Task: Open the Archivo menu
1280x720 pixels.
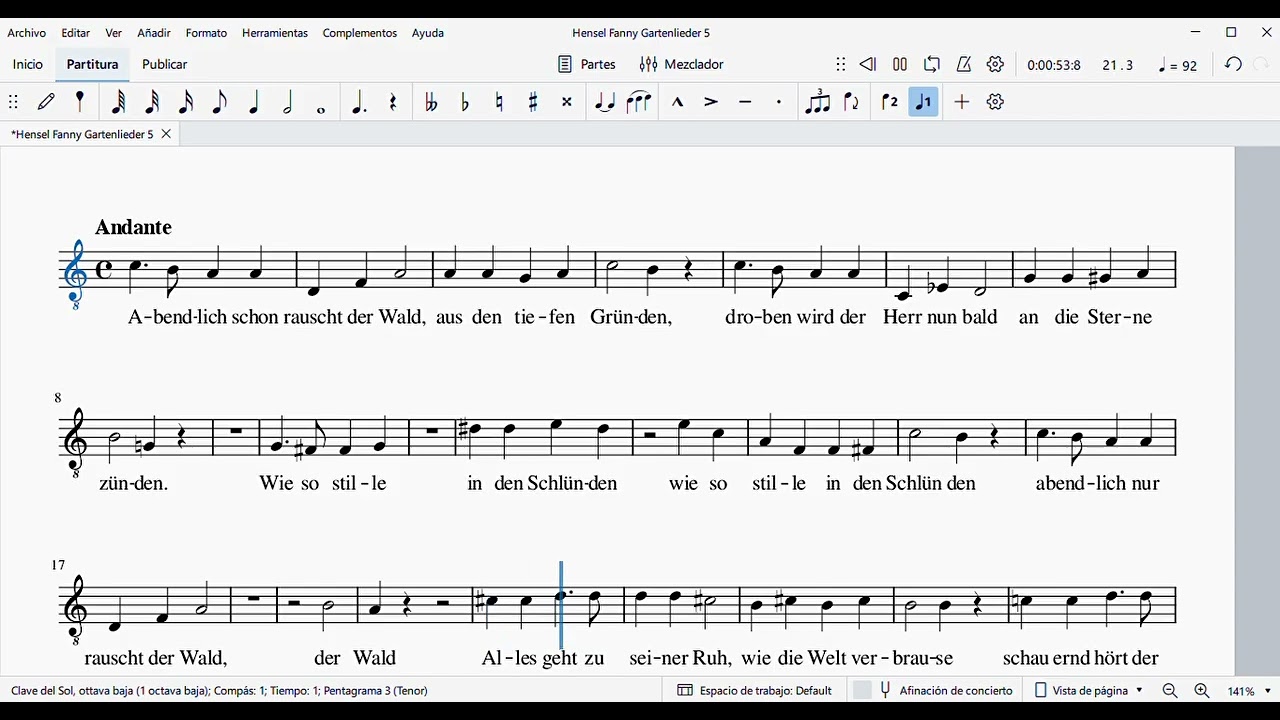Action: (27, 33)
